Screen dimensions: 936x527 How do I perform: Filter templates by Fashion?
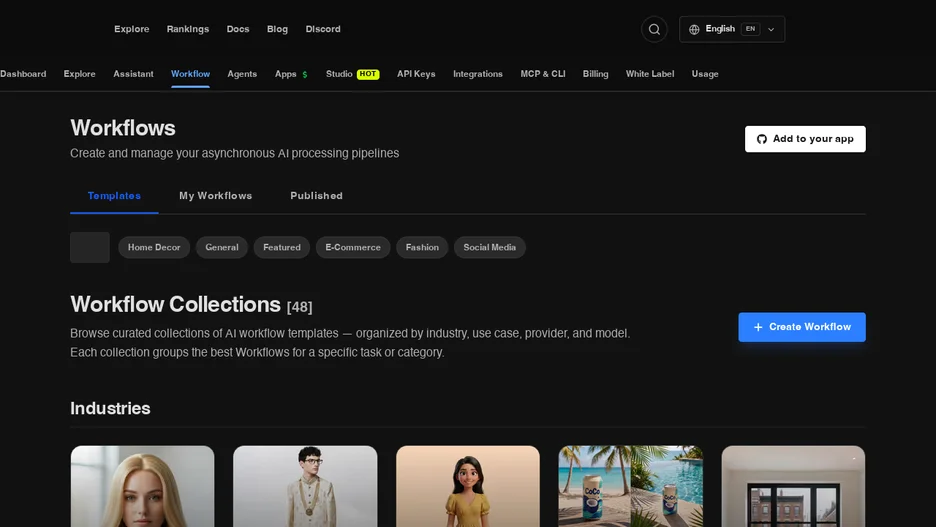[x=422, y=247]
